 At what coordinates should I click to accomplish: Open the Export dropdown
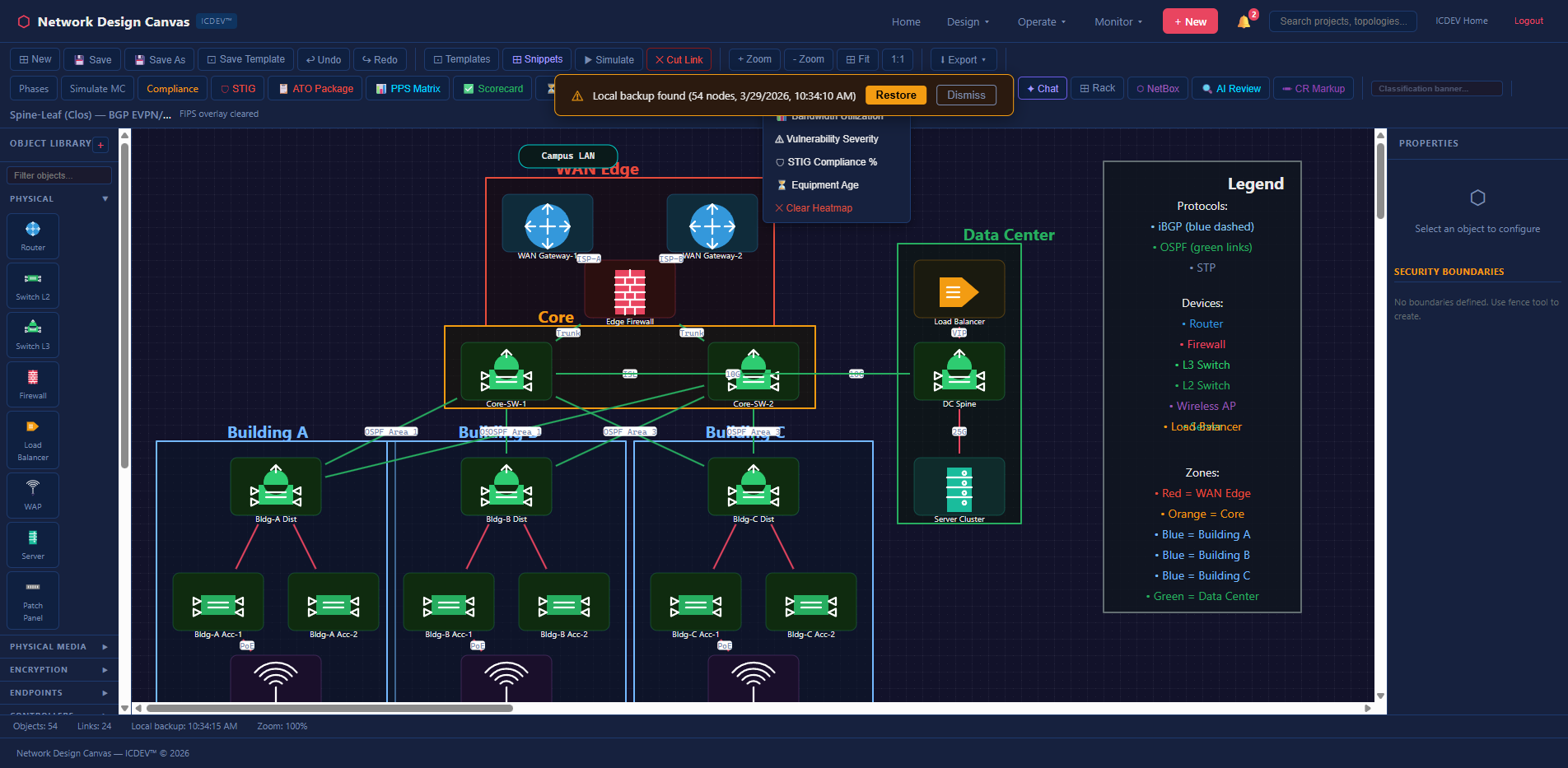(963, 59)
